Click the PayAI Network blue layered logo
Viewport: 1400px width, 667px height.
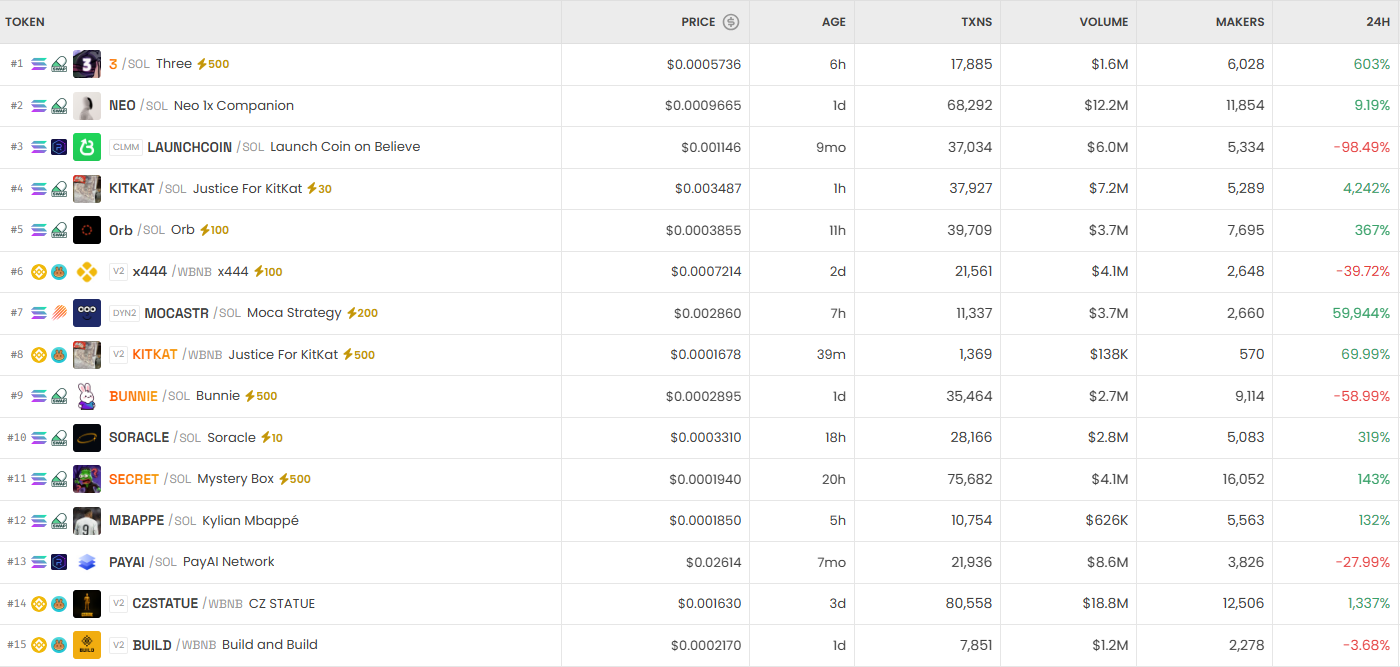click(x=87, y=562)
